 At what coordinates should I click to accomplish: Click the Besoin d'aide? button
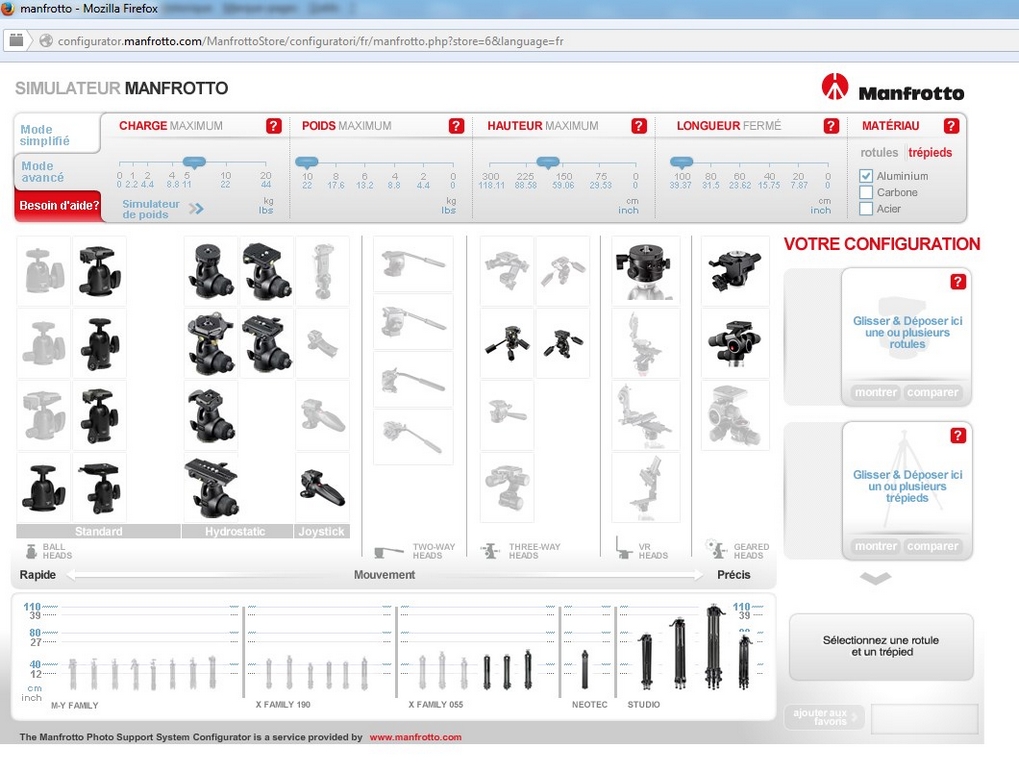(x=58, y=205)
